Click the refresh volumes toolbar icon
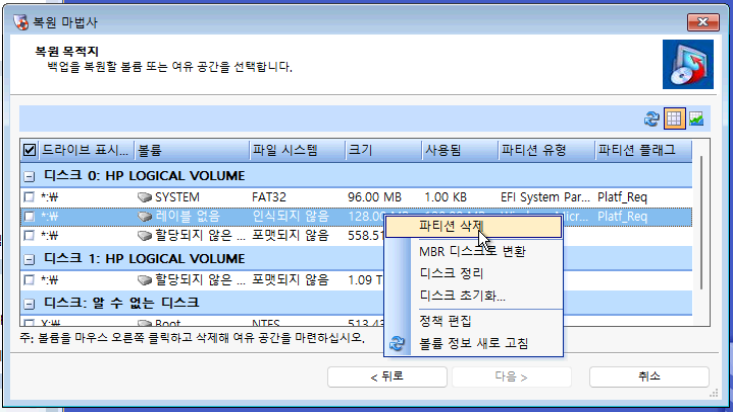 [651, 119]
